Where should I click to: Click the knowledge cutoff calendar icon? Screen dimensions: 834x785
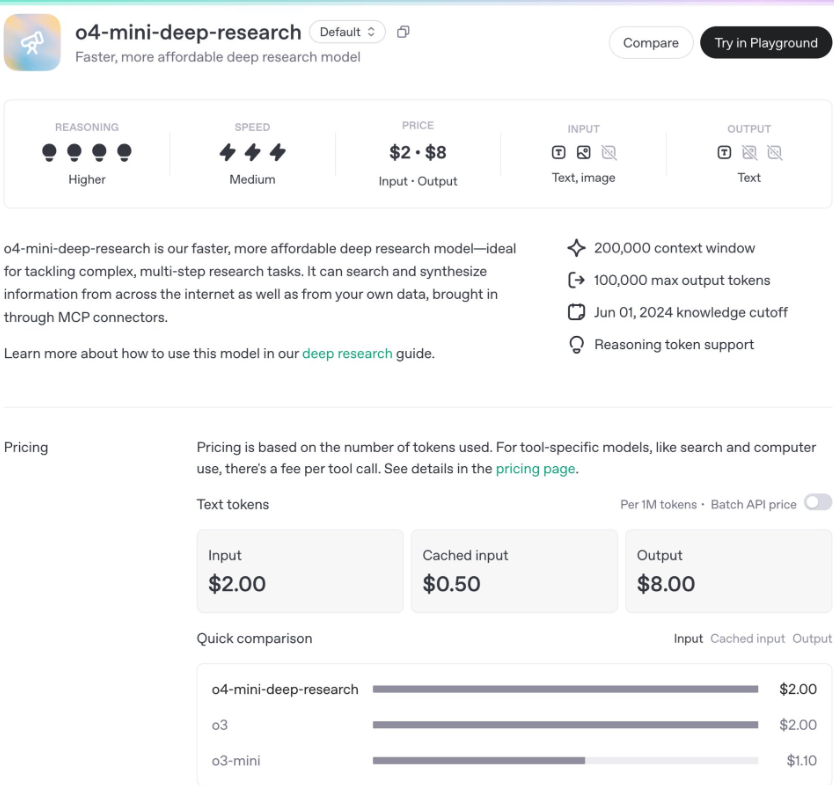pyautogui.click(x=575, y=312)
